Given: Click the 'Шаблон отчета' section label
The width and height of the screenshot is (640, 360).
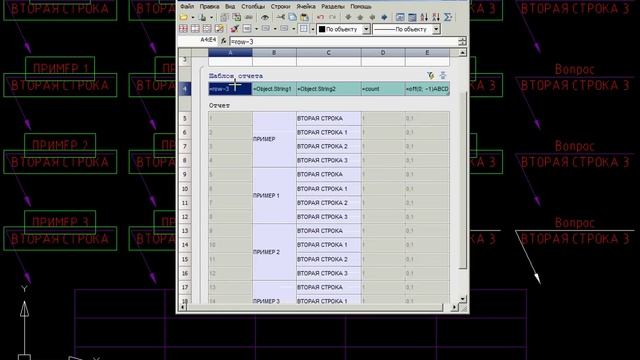Looking at the screenshot, I should [236, 76].
